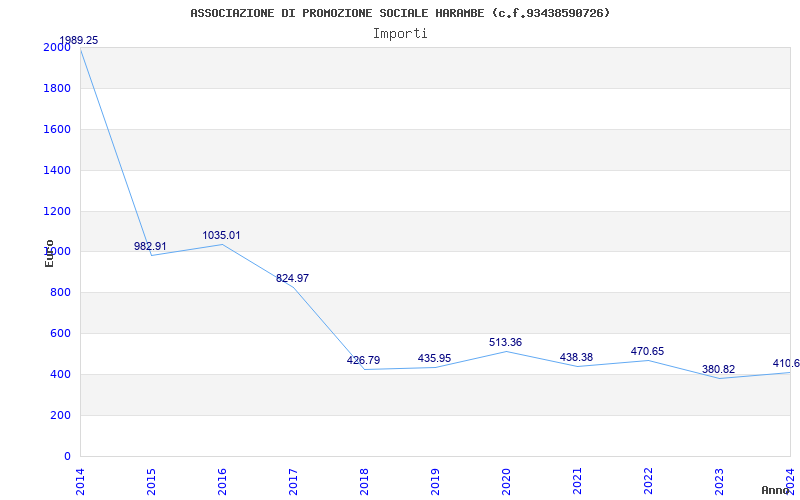Image resolution: width=800 pixels, height=500 pixels.
Task: Click the chart title containing HARAMBE
Action: (x=400, y=13)
